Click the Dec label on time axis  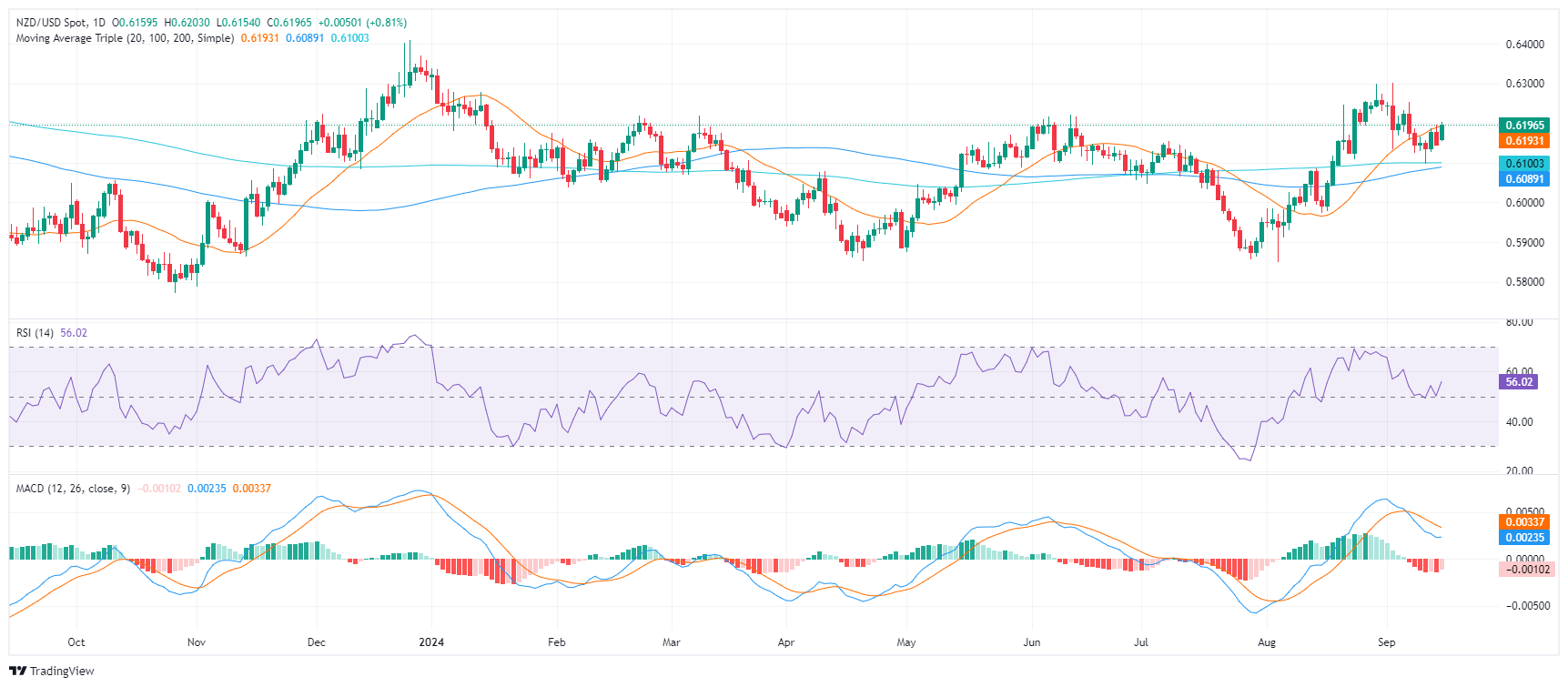coord(317,642)
